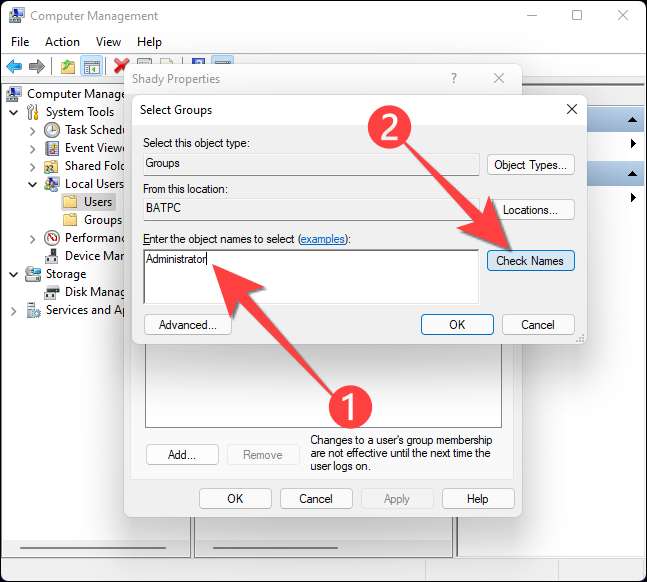Viewport: 647px width, 582px height.
Task: Select the Storage icon in tree
Action: click(33, 274)
